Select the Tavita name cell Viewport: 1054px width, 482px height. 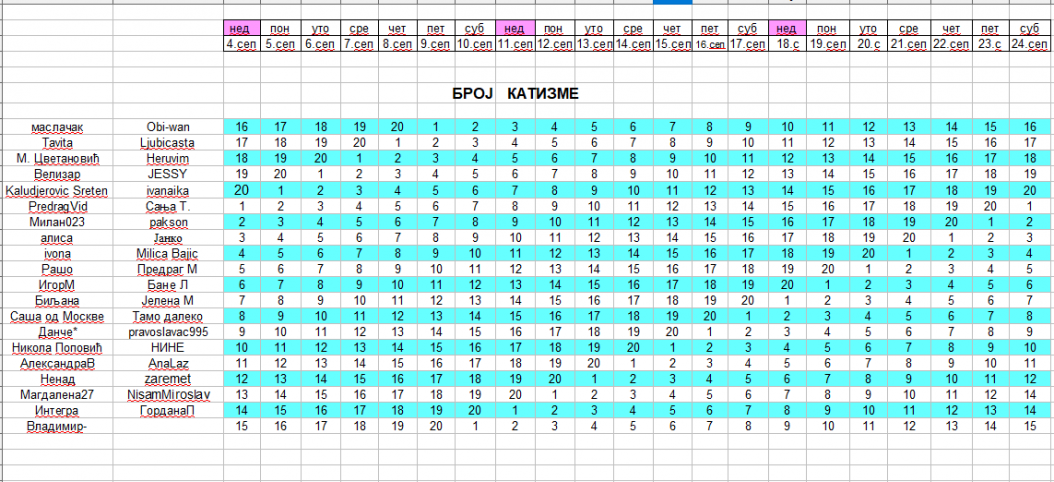point(57,143)
